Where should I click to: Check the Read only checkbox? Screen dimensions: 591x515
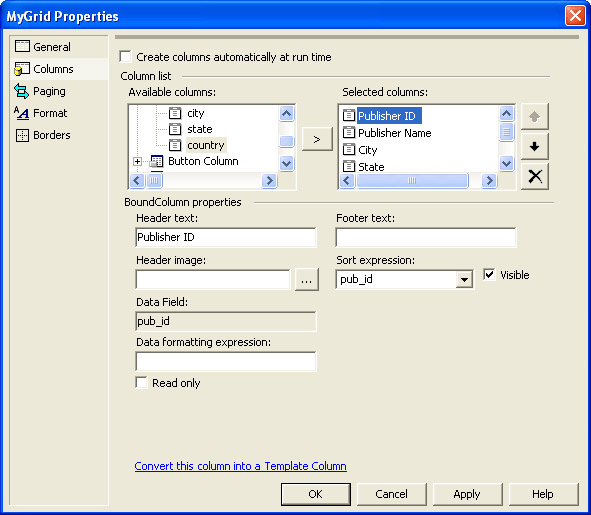point(141,383)
